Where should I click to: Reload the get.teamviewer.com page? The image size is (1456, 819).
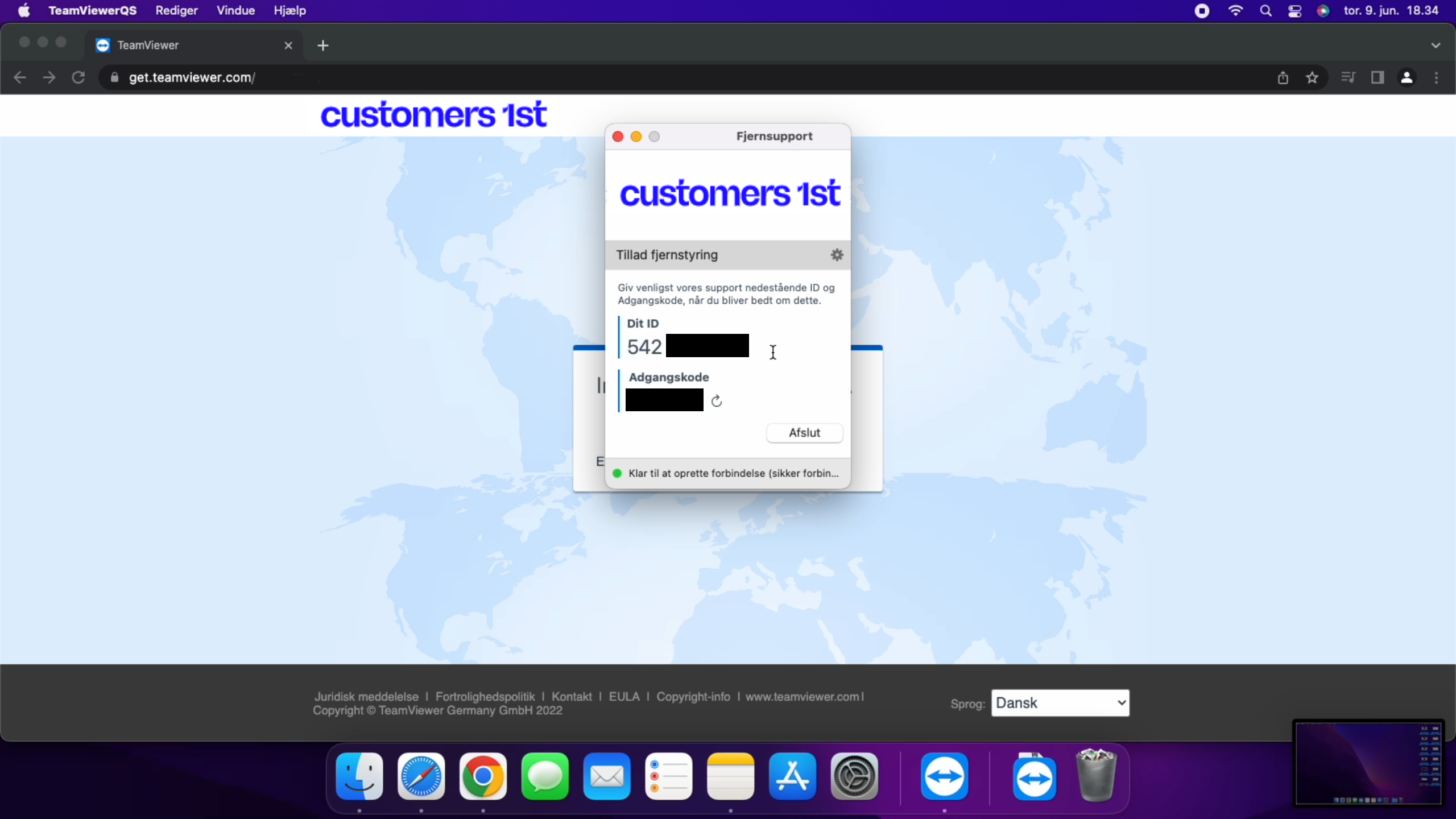[x=78, y=77]
